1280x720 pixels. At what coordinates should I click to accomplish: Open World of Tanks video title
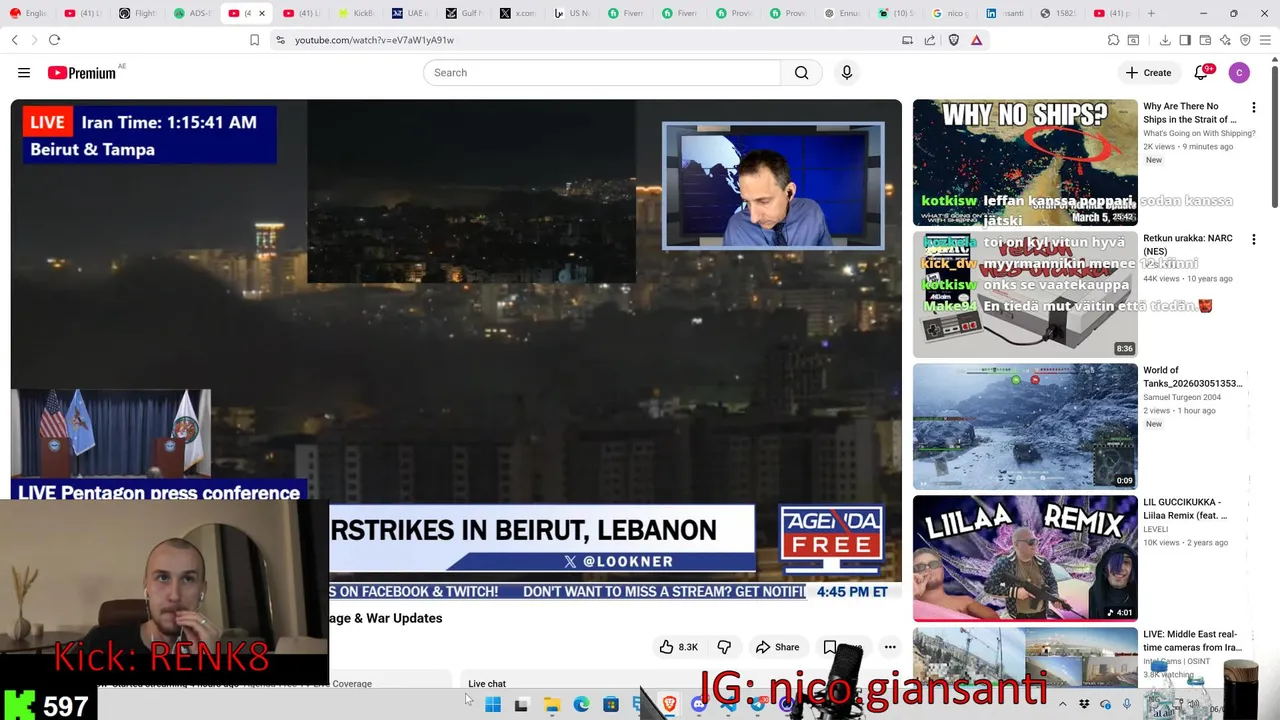click(1193, 377)
